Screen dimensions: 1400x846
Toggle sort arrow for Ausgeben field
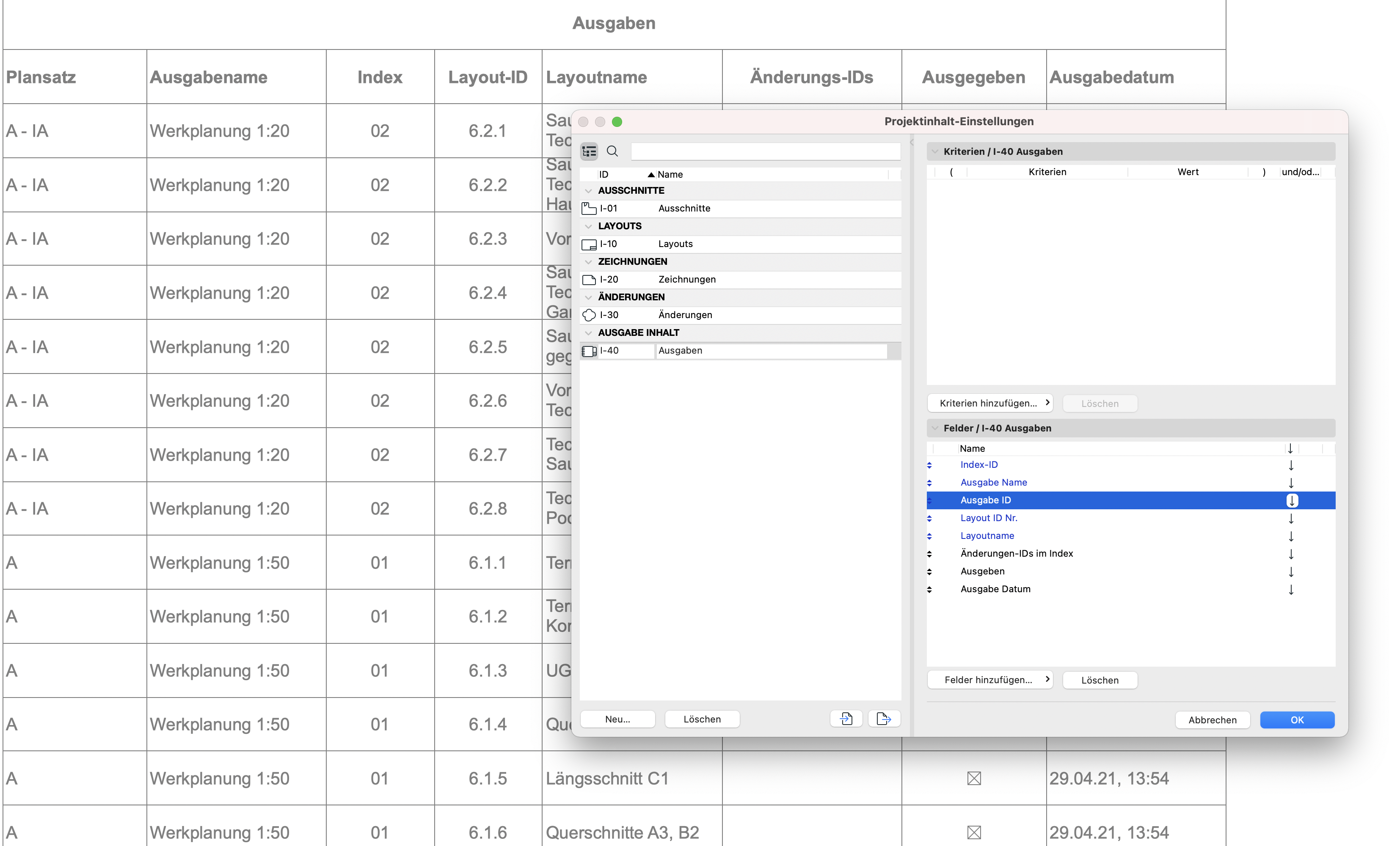pos(1292,572)
